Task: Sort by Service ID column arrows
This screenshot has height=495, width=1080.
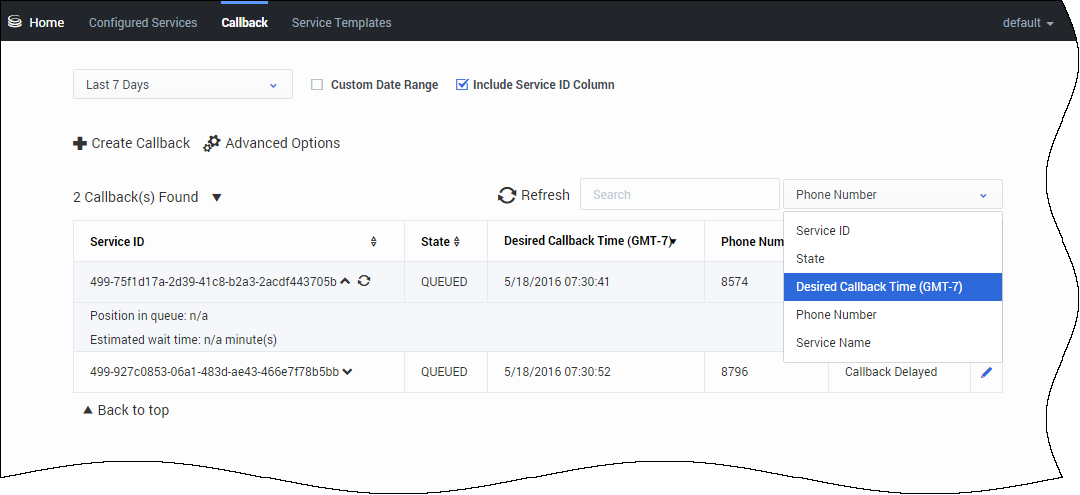Action: point(374,242)
